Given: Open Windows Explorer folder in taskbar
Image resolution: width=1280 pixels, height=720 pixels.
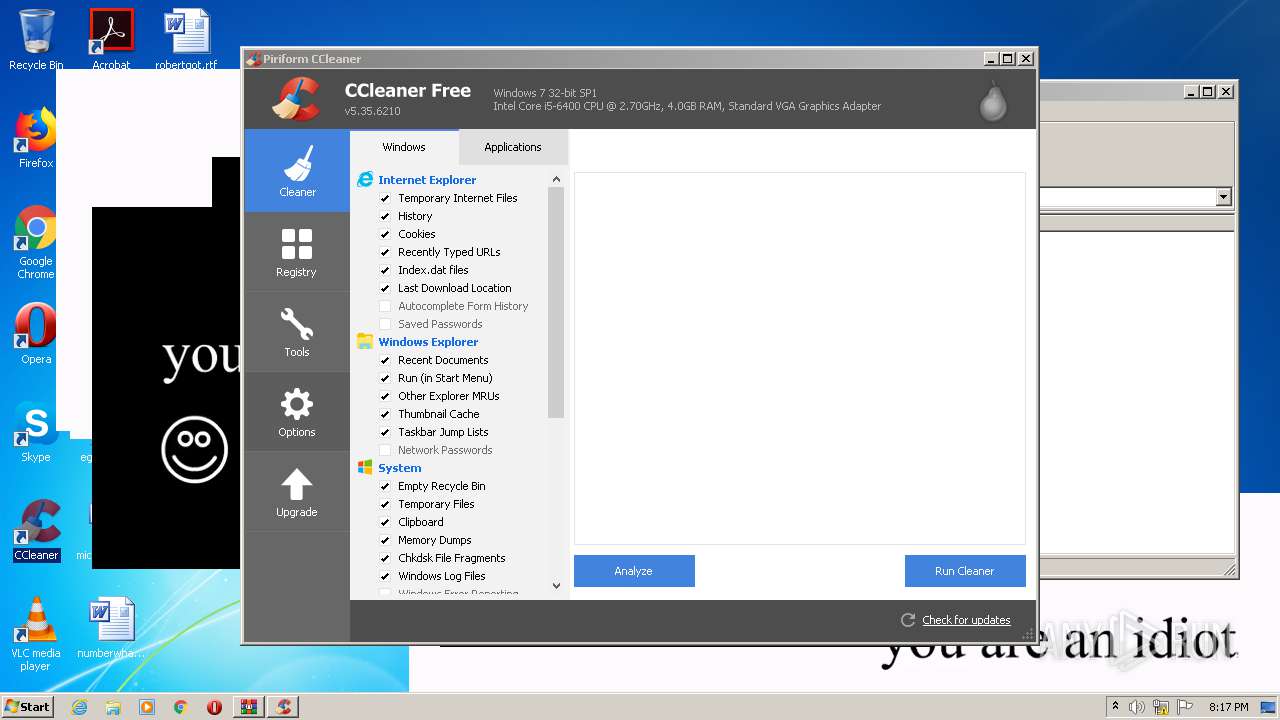Looking at the screenshot, I should coord(113,707).
